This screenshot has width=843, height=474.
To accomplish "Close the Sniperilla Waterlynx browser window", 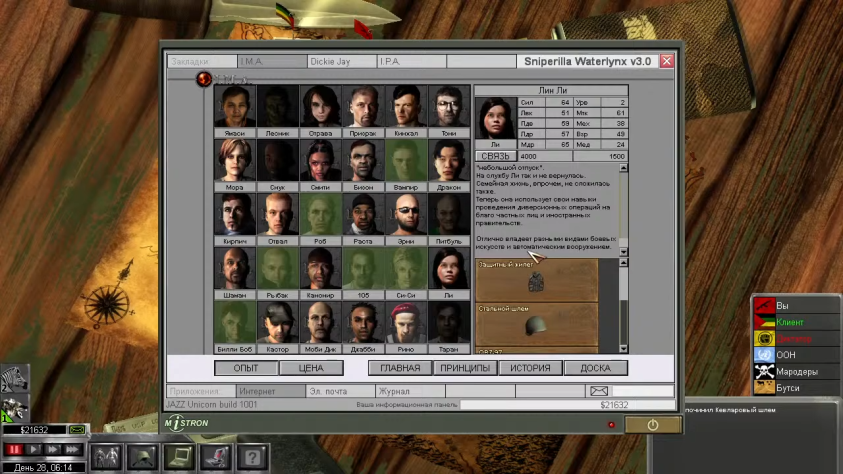I will click(667, 61).
